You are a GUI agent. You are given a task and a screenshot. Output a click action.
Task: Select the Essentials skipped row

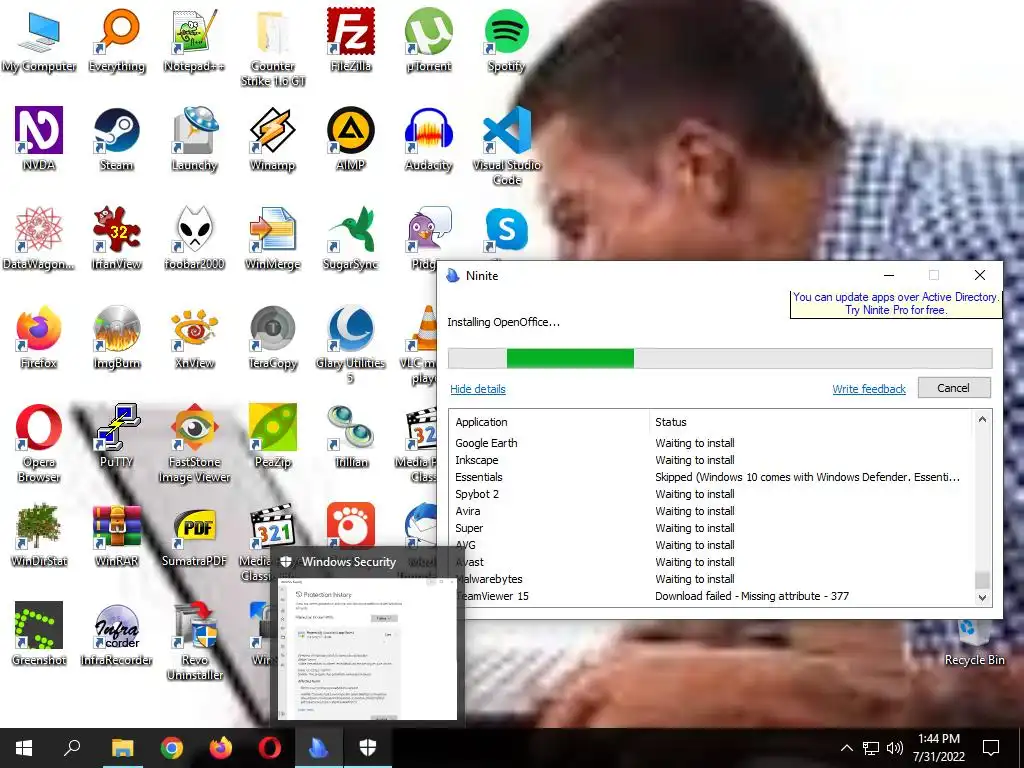pos(712,477)
